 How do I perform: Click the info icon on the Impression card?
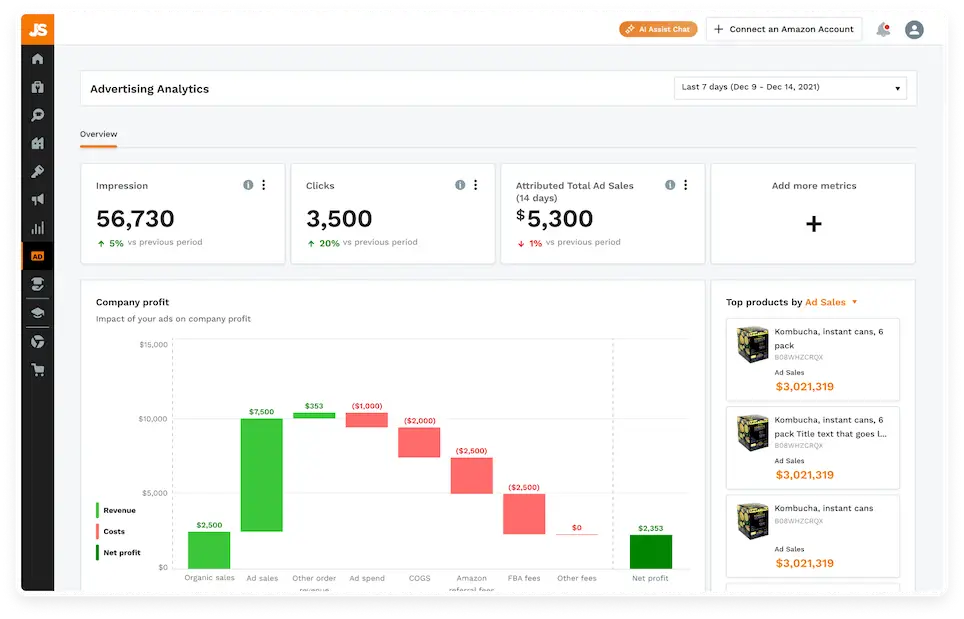pyautogui.click(x=248, y=184)
